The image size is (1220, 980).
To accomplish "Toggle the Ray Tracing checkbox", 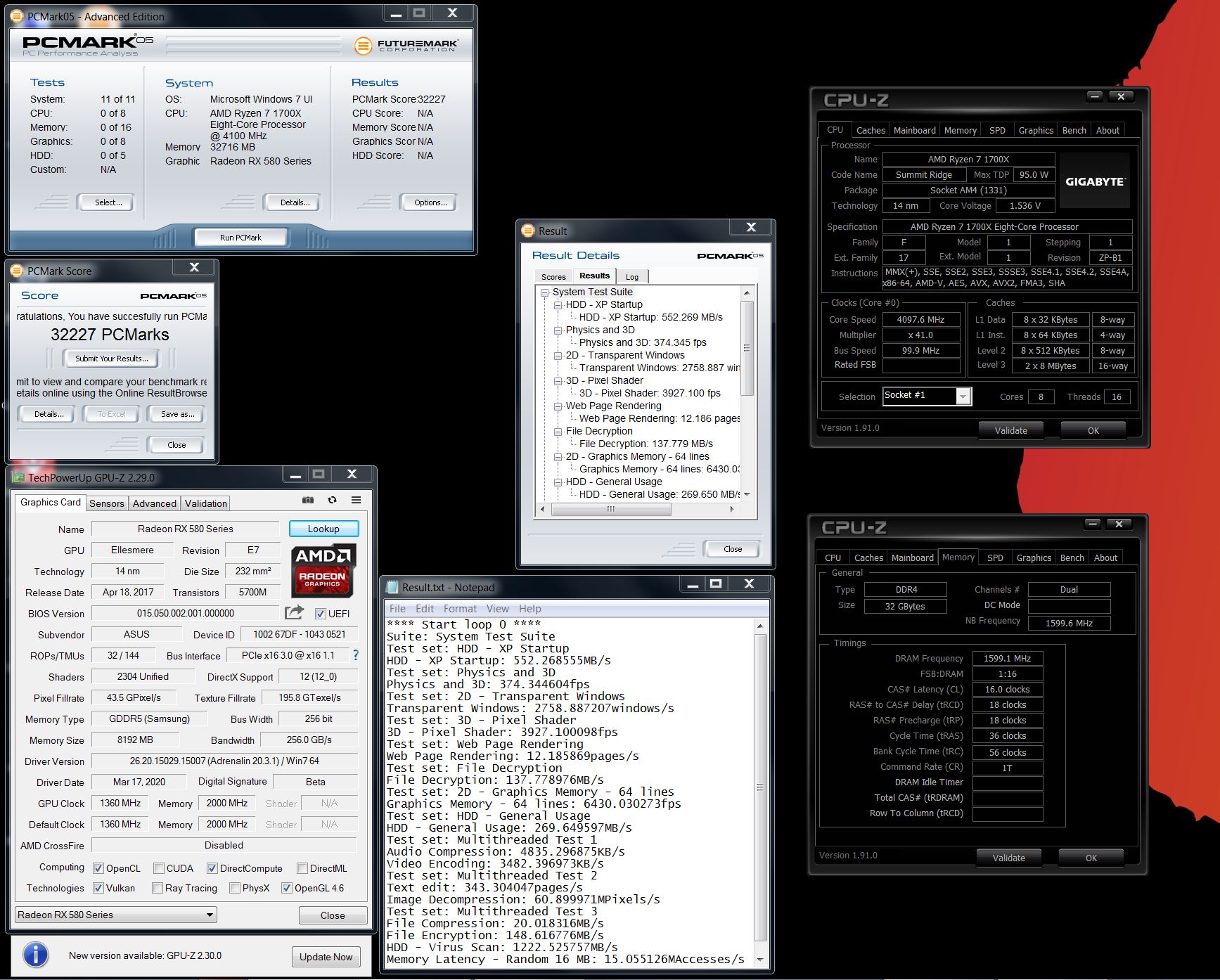I will click(x=158, y=888).
